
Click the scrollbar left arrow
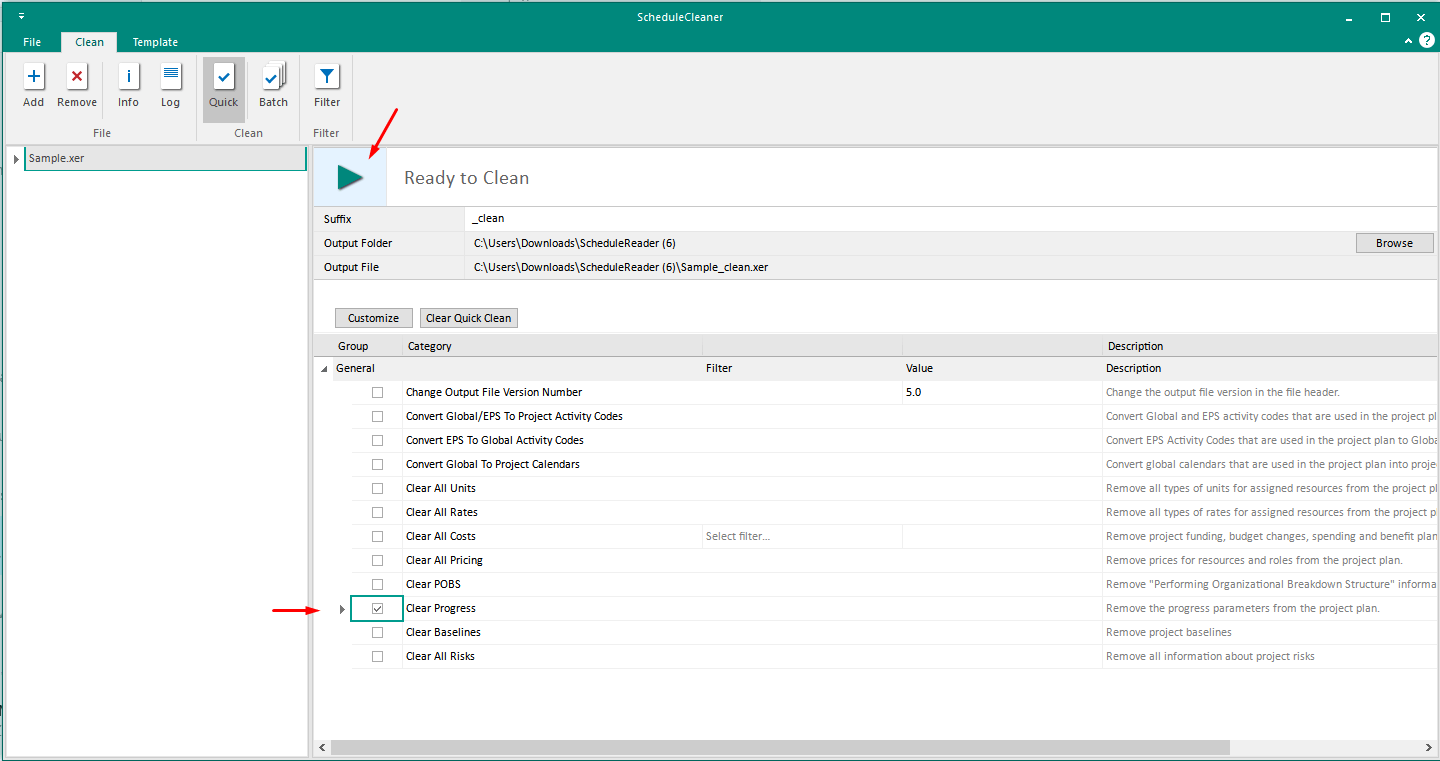pyautogui.click(x=322, y=747)
